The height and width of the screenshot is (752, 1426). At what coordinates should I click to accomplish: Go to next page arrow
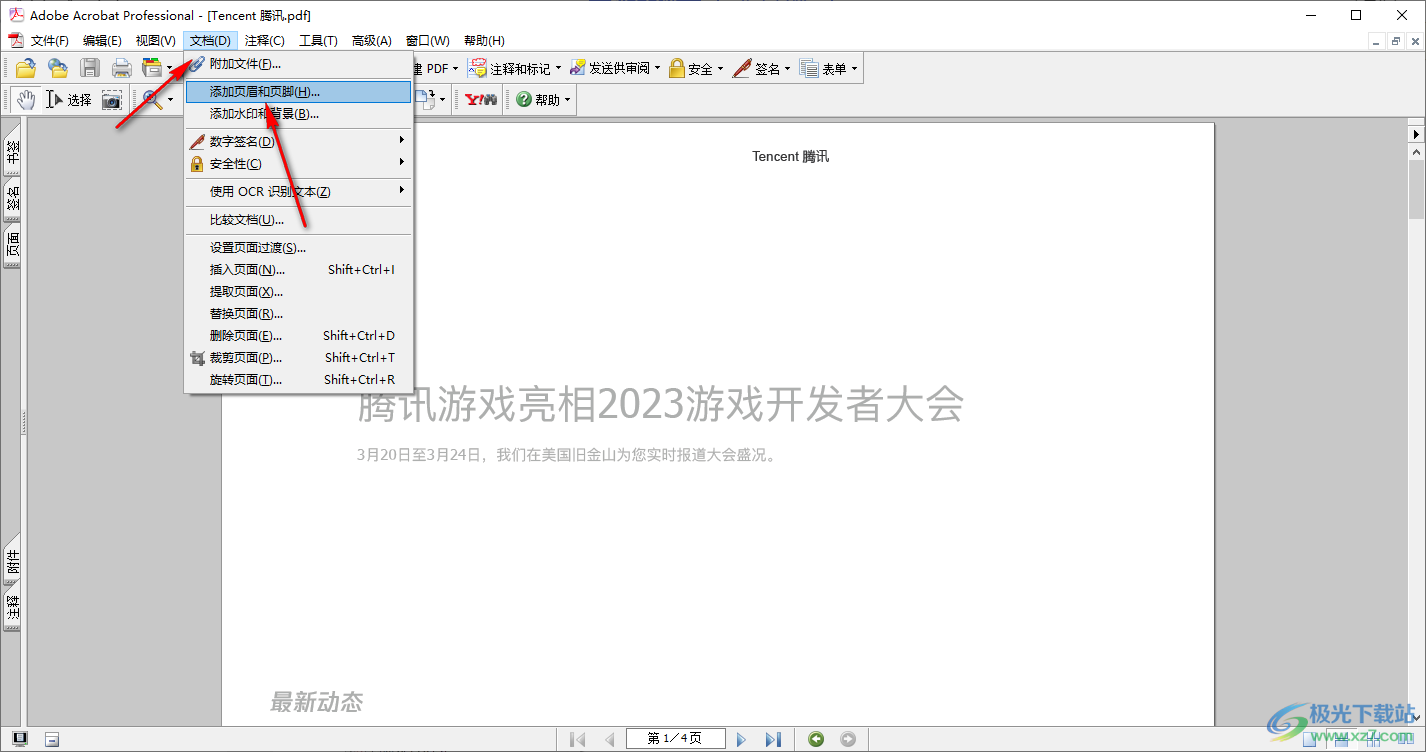[x=741, y=739]
